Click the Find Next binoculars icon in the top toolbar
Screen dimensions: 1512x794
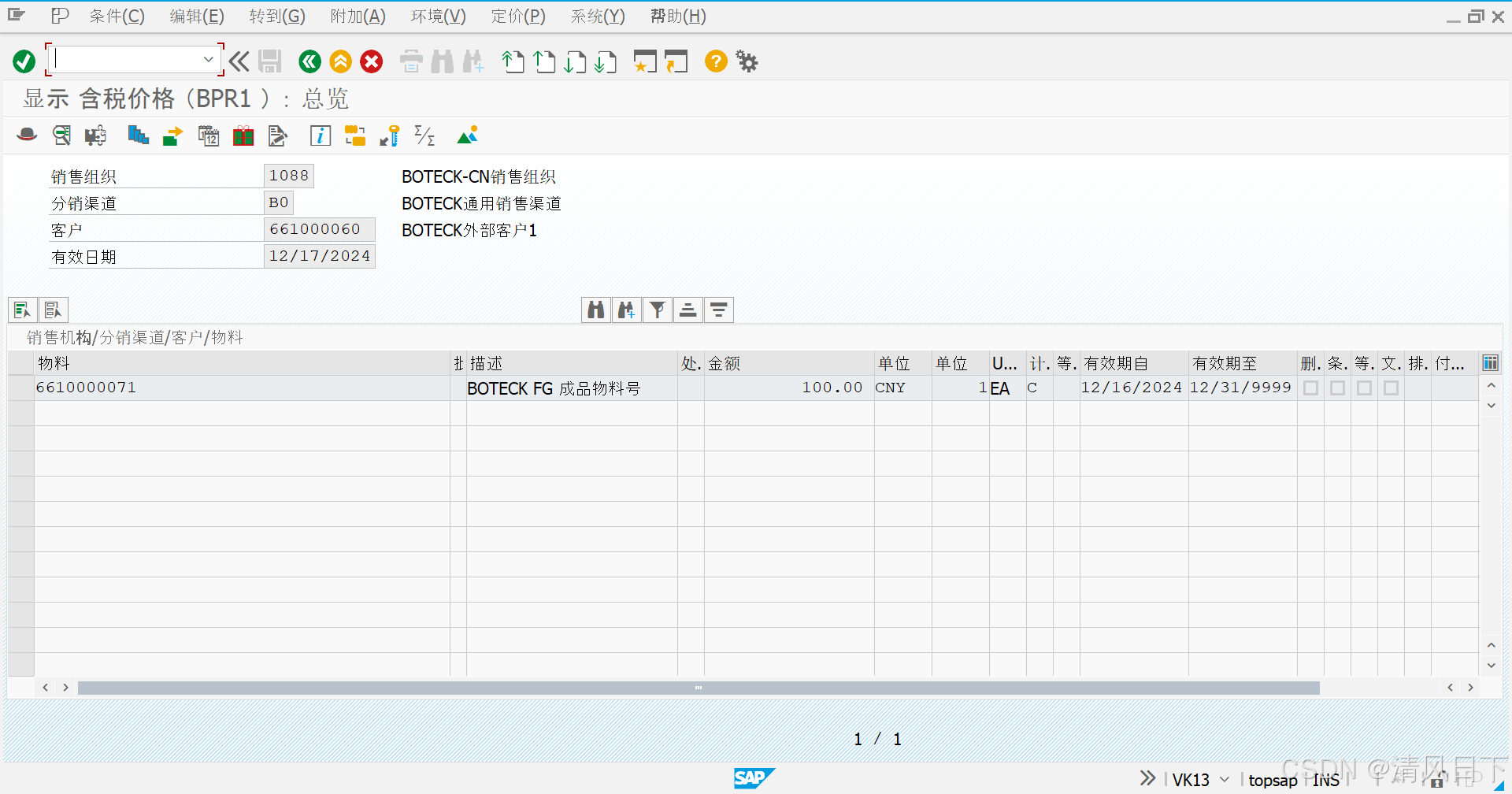[473, 61]
